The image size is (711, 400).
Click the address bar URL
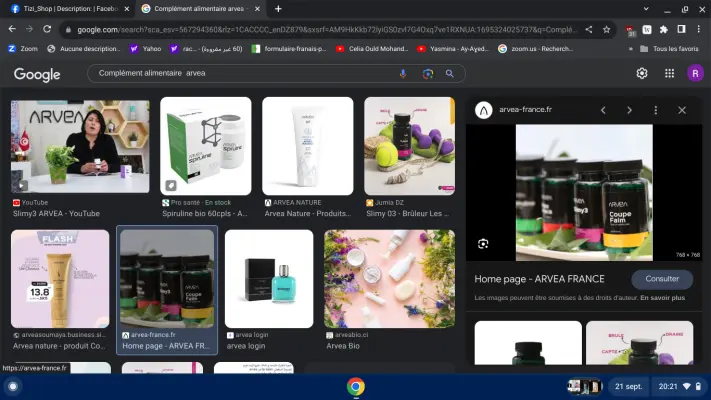pos(326,29)
